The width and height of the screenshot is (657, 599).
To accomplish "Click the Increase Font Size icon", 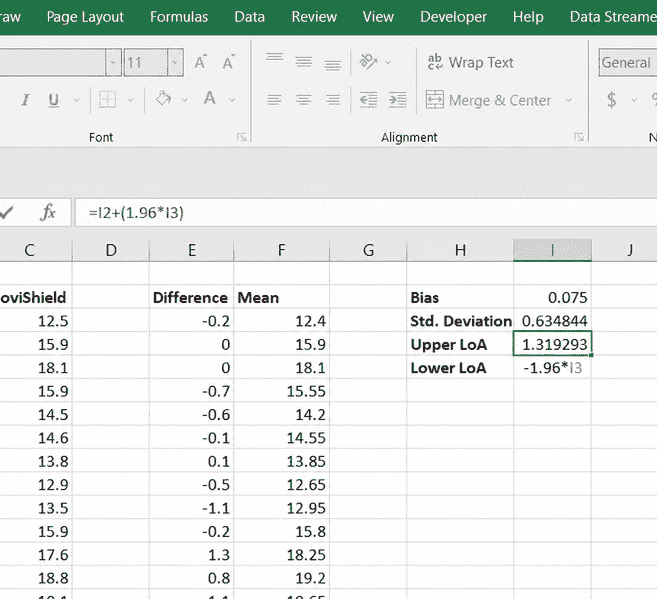I will pos(201,62).
